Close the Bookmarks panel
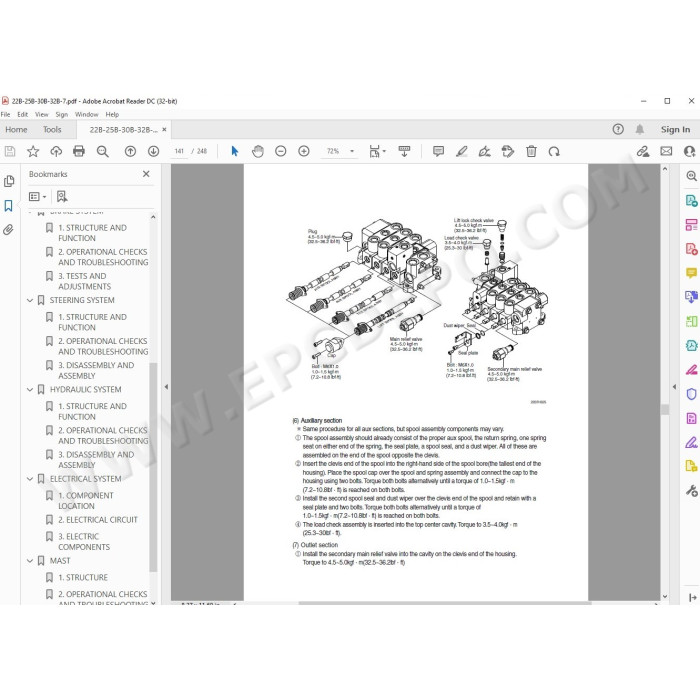Viewport: 700px width, 700px height. tap(146, 174)
